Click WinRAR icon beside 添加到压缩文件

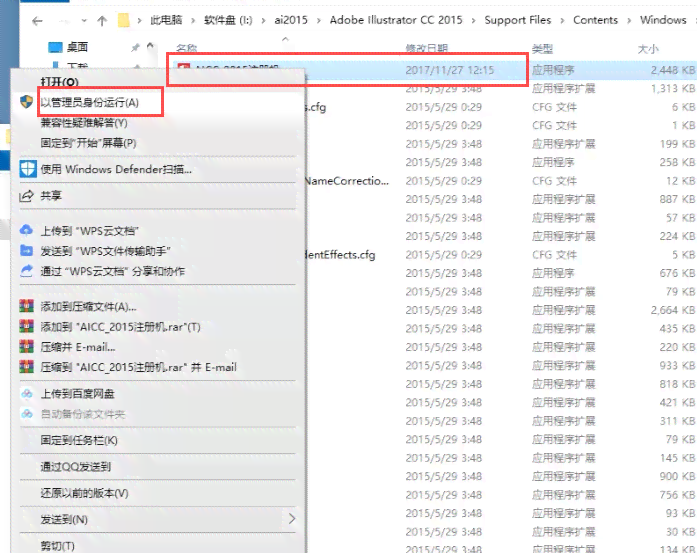(27, 306)
